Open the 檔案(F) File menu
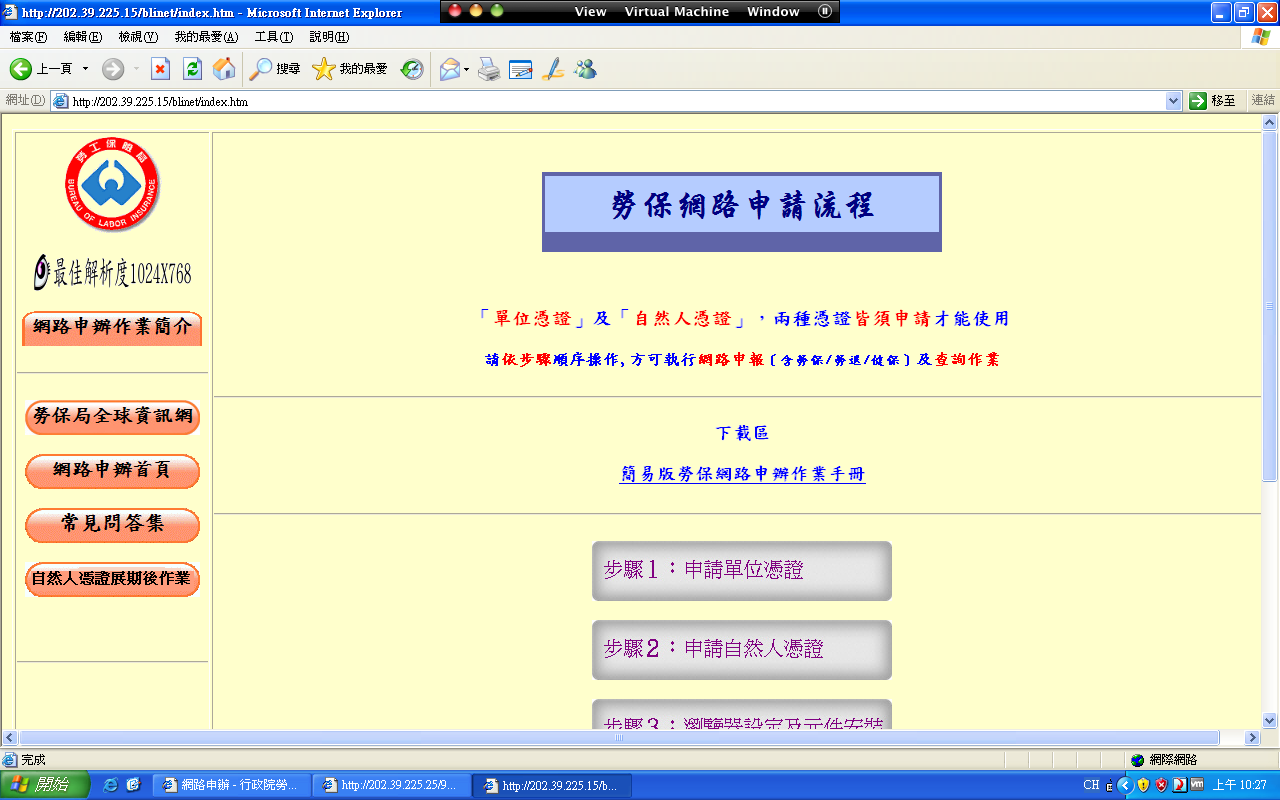Viewport: 1280px width, 800px height. click(28, 37)
